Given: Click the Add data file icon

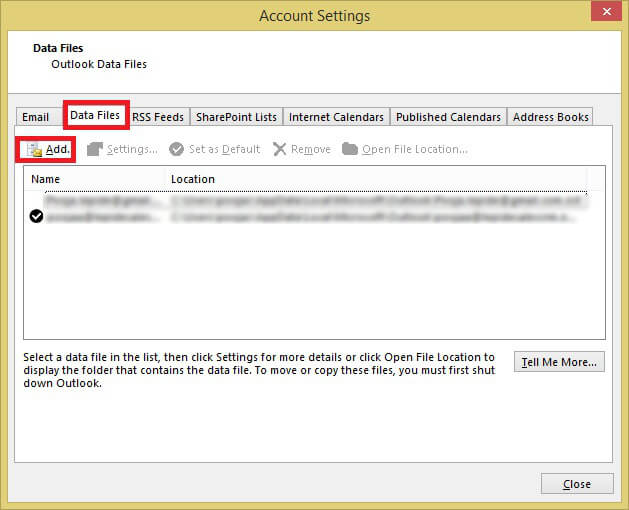Looking at the screenshot, I should (x=34, y=149).
